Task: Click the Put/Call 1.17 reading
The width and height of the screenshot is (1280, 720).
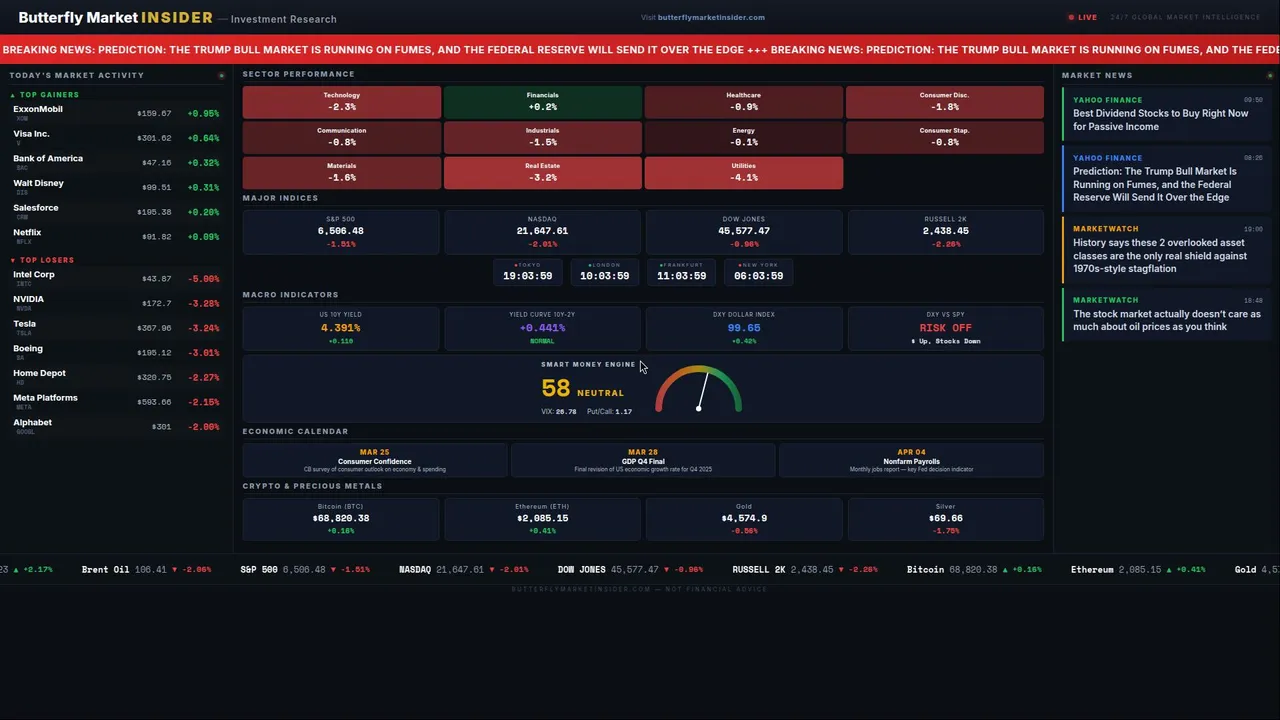Action: pos(609,411)
